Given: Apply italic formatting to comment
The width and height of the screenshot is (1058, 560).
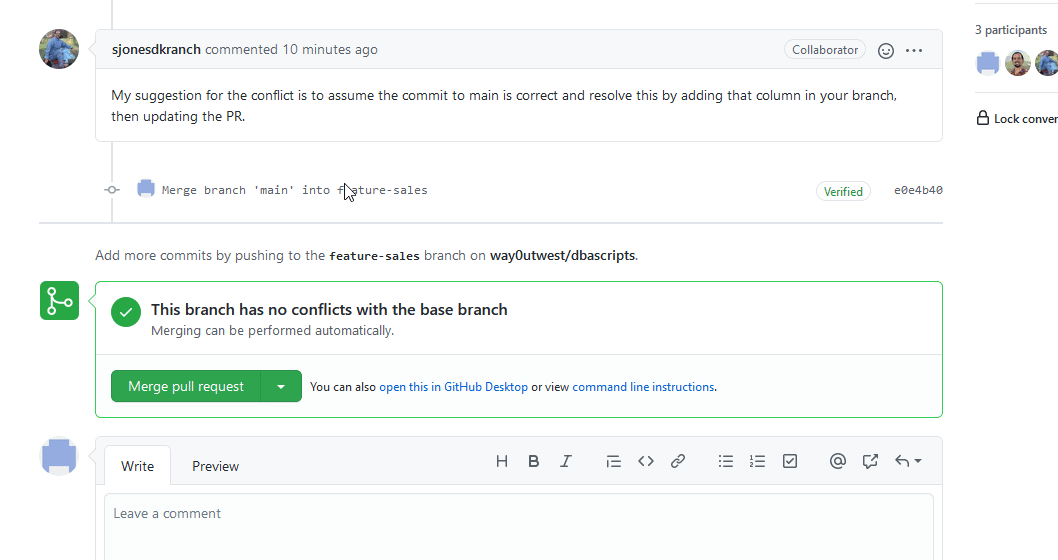Looking at the screenshot, I should [566, 461].
